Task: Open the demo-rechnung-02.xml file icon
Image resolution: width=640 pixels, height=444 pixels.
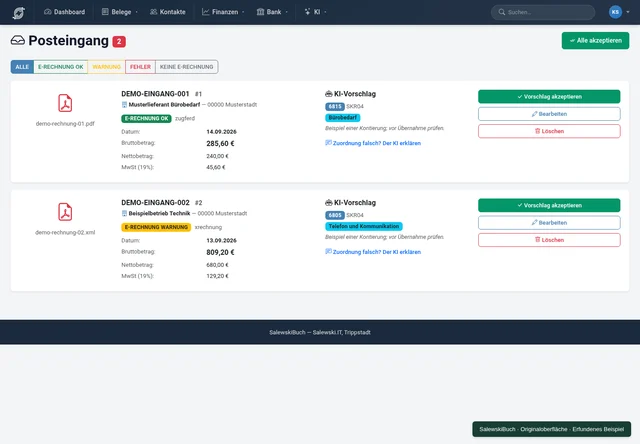Action: tap(65, 212)
